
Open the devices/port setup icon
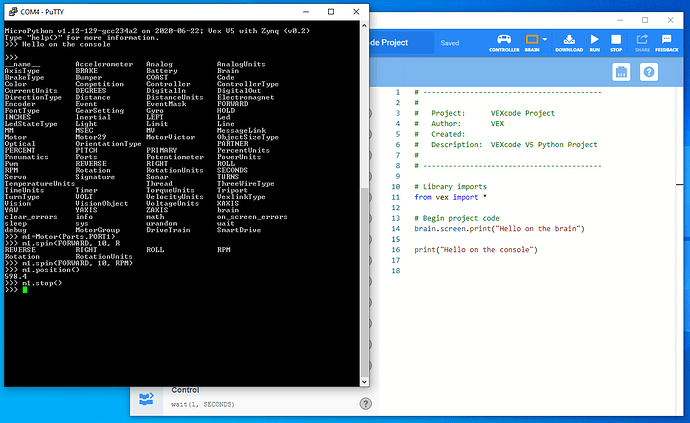pyautogui.click(x=621, y=72)
